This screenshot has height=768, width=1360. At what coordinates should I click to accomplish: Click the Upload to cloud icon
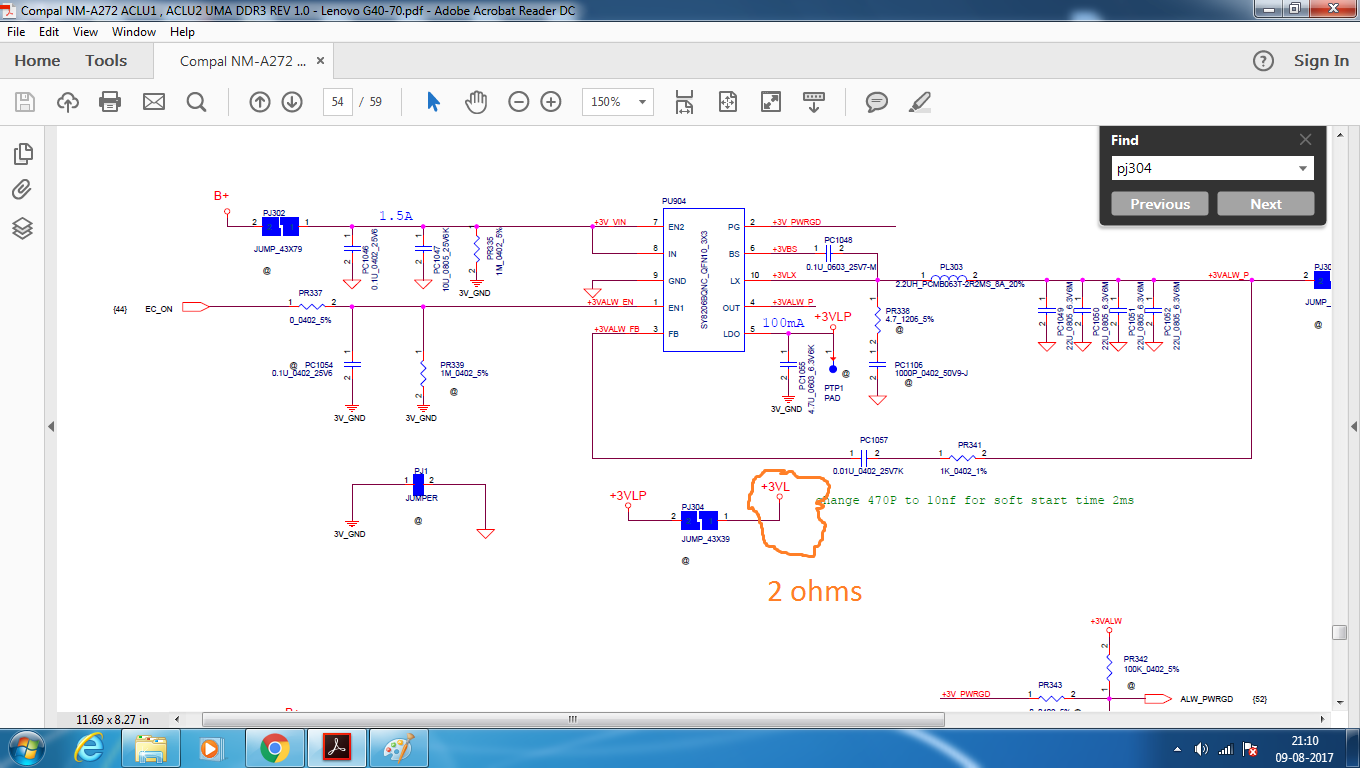pyautogui.click(x=67, y=102)
